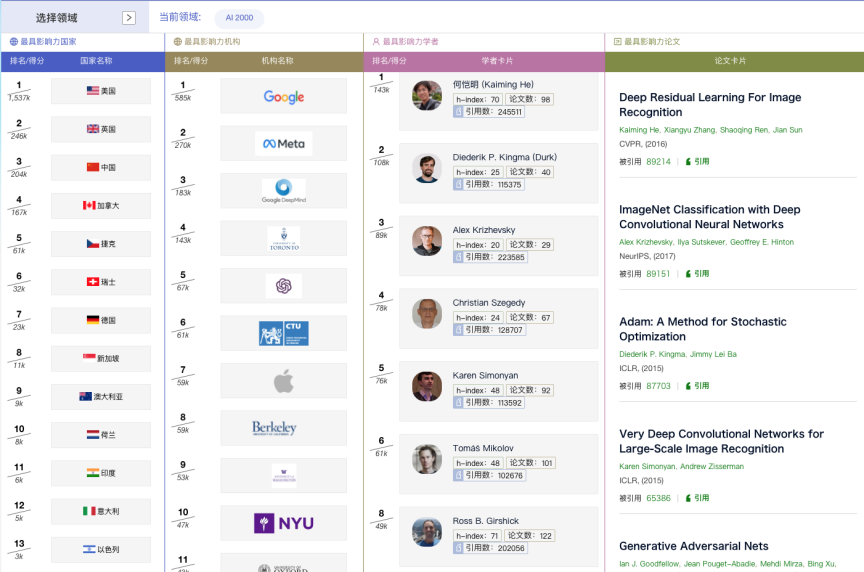The image size is (864, 572).
Task: Open the University of Toronto logo
Action: 284,239
